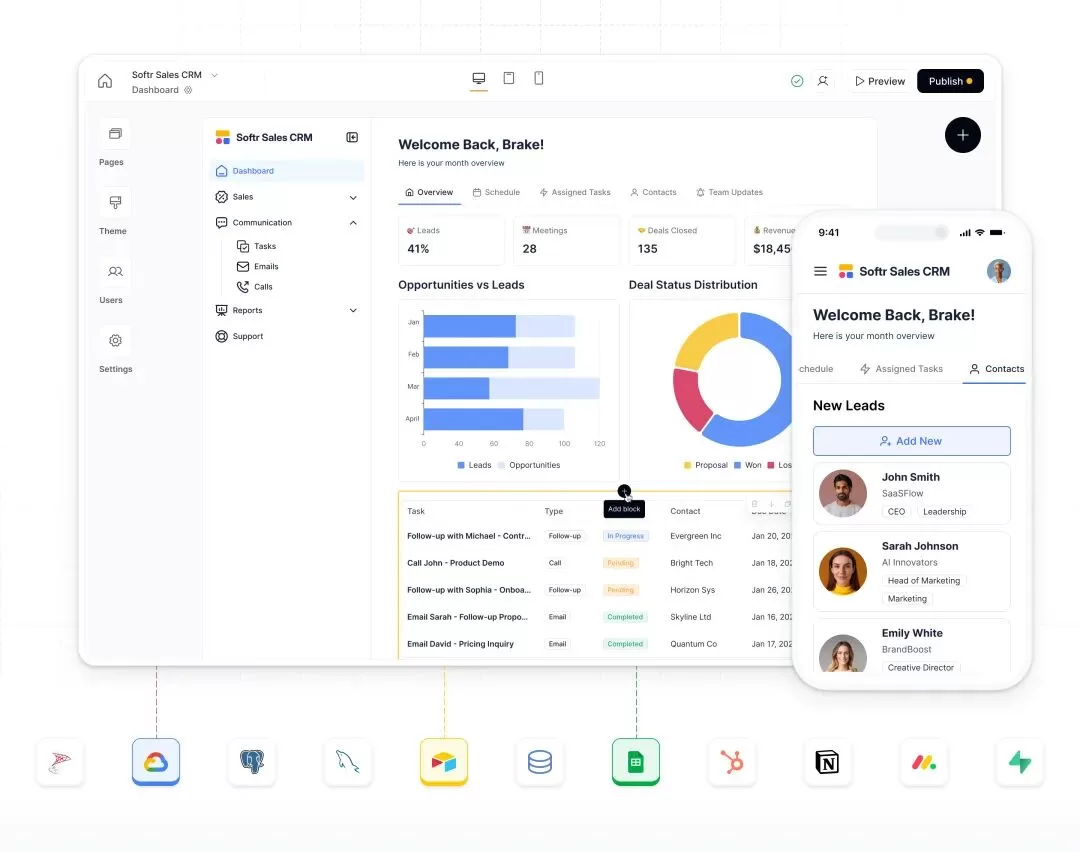Viewport: 1080px width, 852px height.
Task: Click the Leads 41% stat card
Action: point(451,240)
